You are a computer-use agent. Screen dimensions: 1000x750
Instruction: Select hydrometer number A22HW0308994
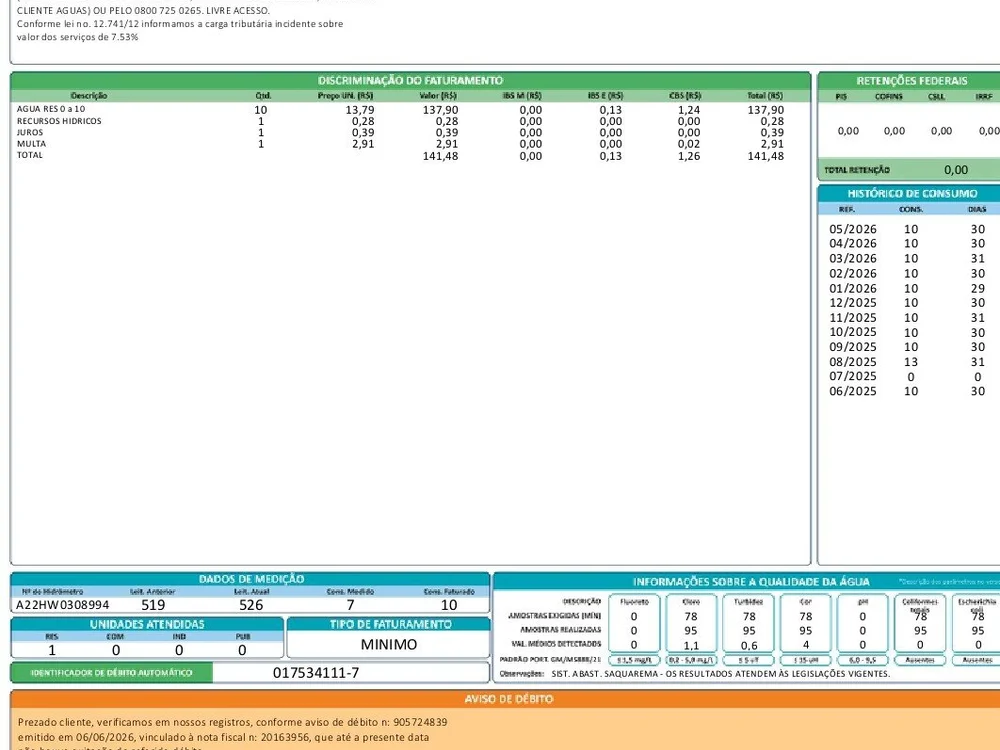[x=62, y=605]
